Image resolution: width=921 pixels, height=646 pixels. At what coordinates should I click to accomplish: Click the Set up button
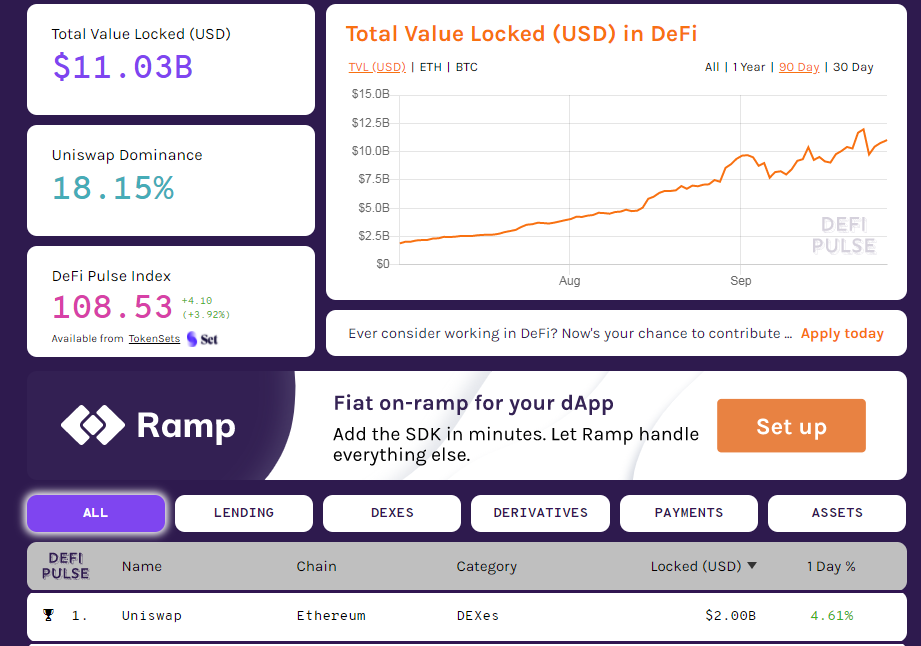click(791, 426)
